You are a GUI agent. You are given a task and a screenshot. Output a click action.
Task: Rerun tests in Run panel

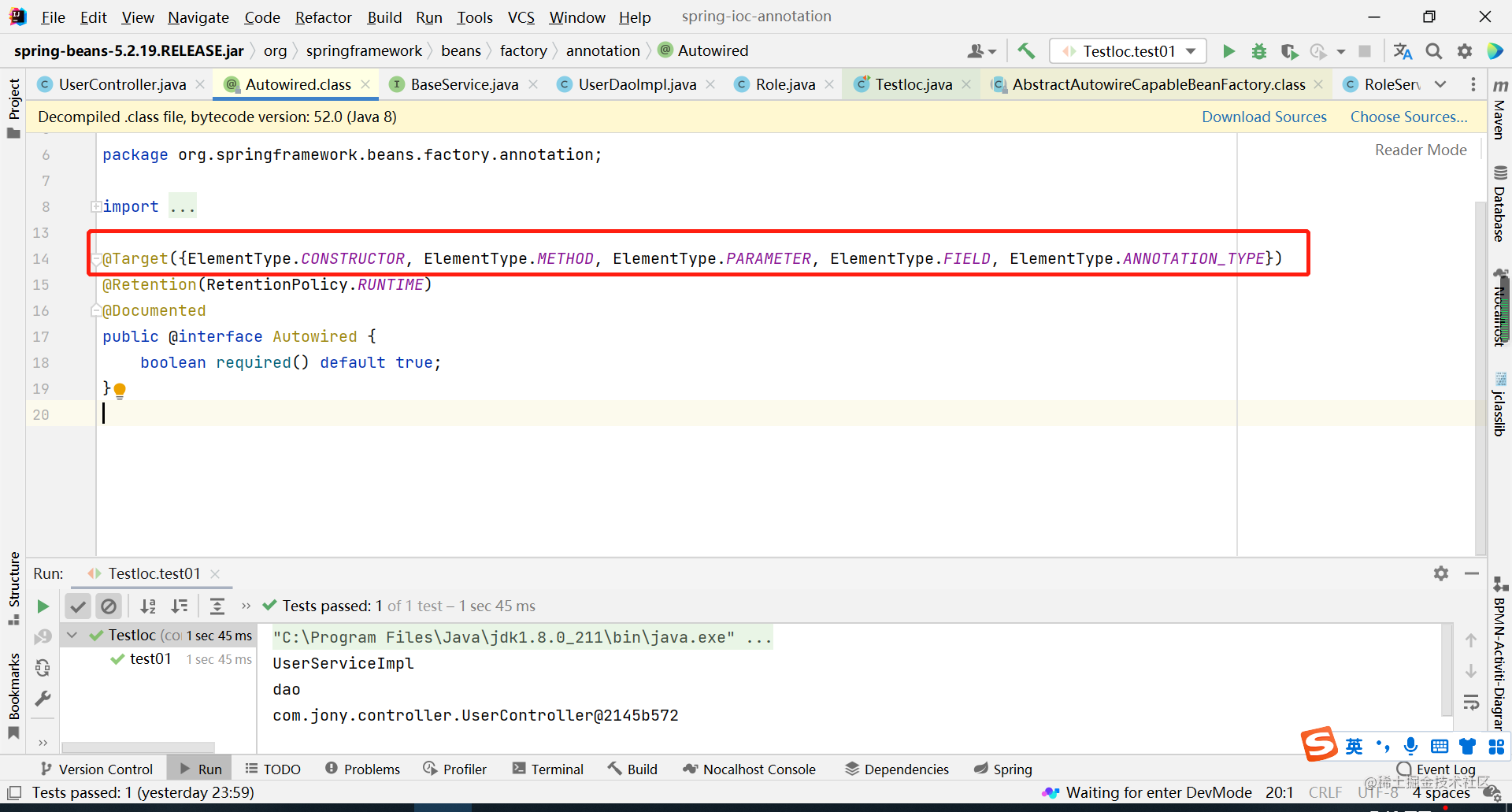43,606
